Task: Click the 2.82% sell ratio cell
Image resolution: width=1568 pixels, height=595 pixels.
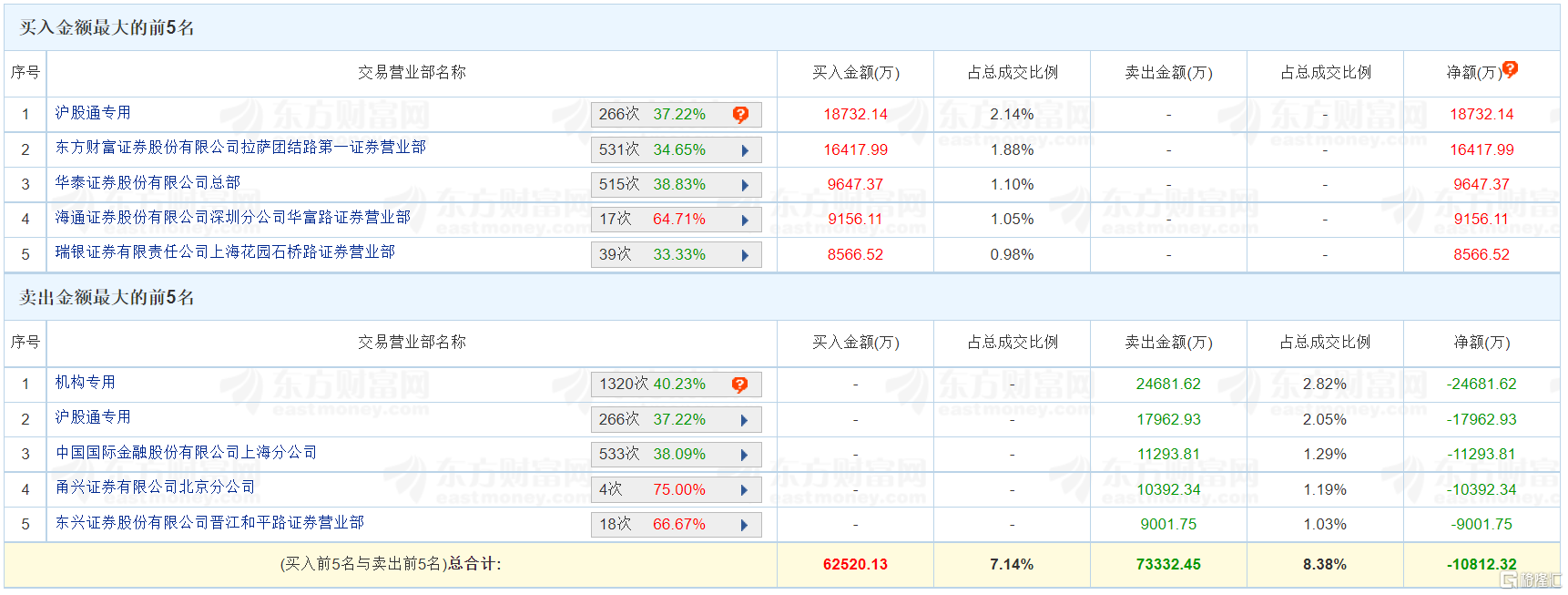Action: [x=1325, y=384]
